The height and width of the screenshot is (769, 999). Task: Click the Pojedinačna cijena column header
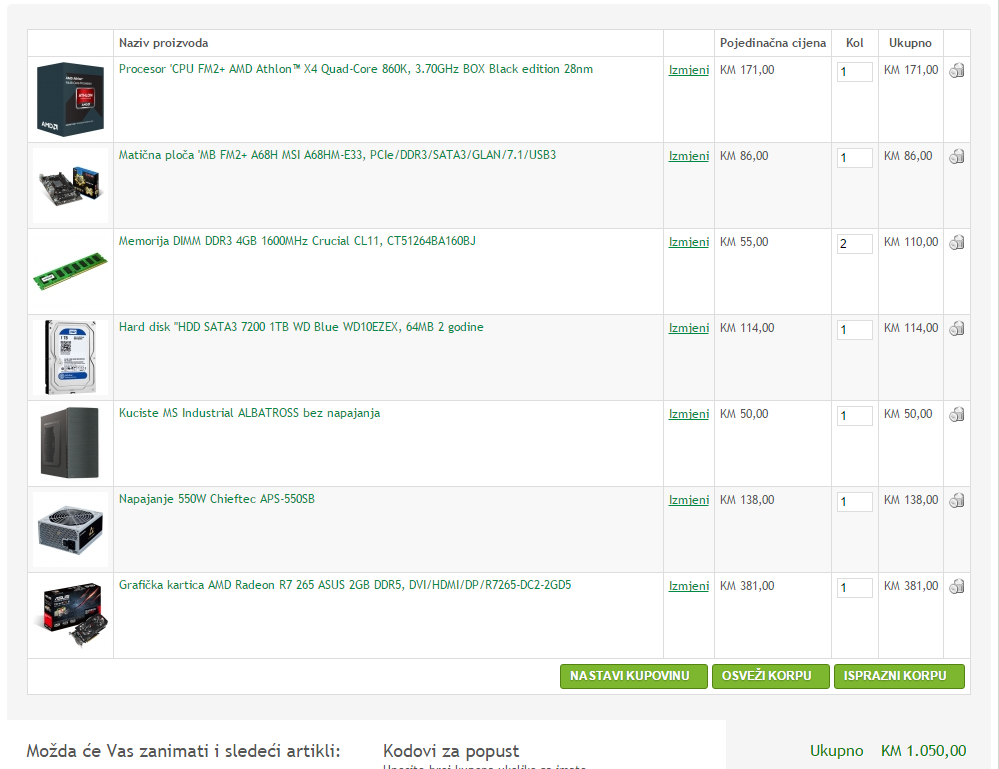773,43
